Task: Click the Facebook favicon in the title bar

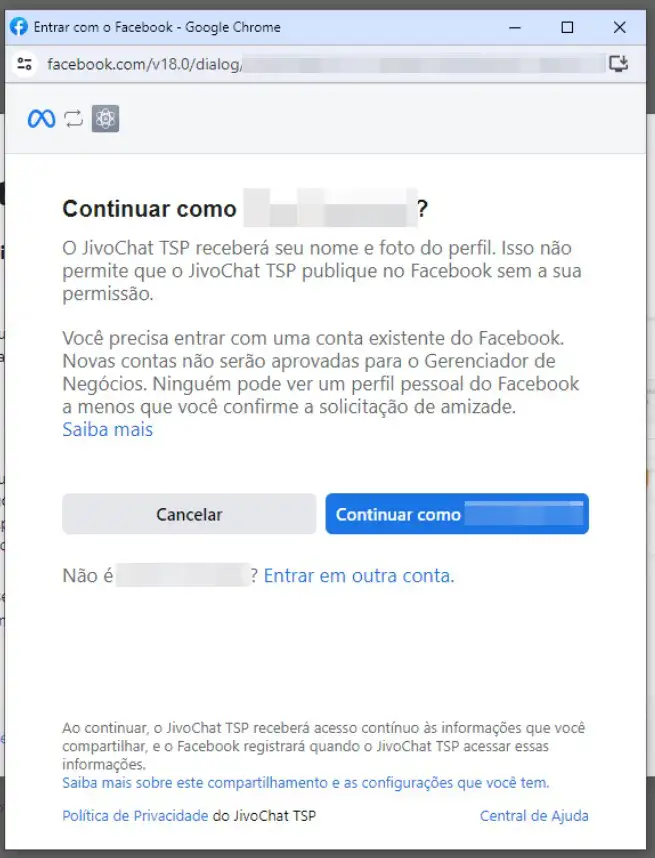Action: click(19, 26)
